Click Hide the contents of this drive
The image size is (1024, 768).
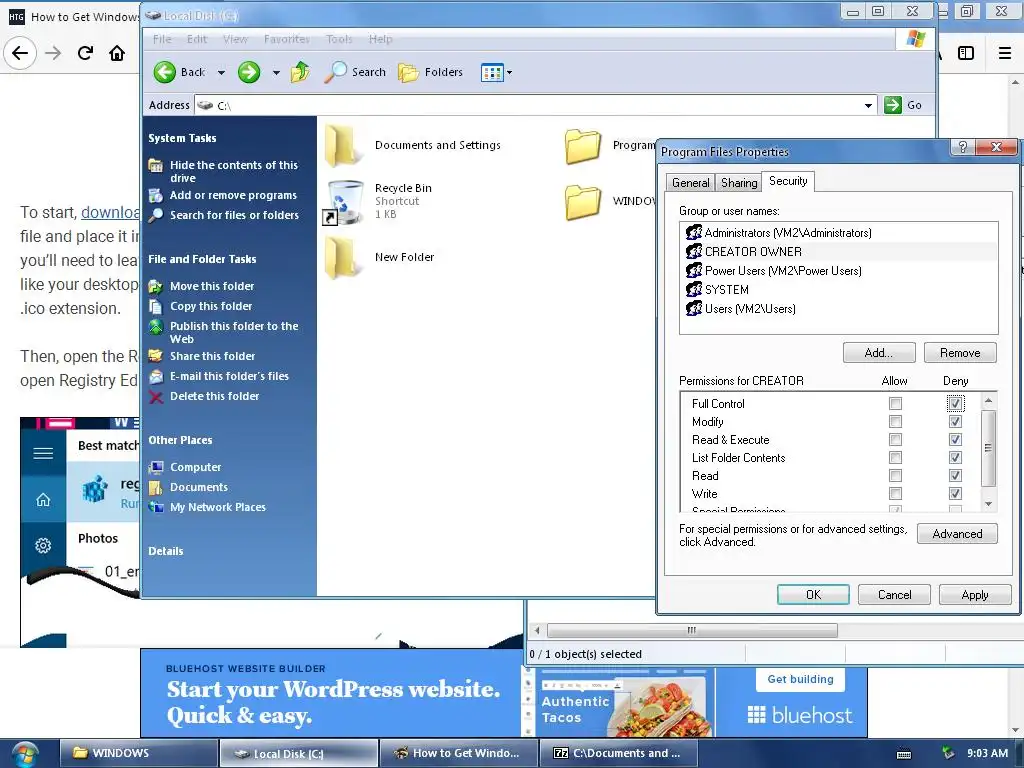point(233,171)
